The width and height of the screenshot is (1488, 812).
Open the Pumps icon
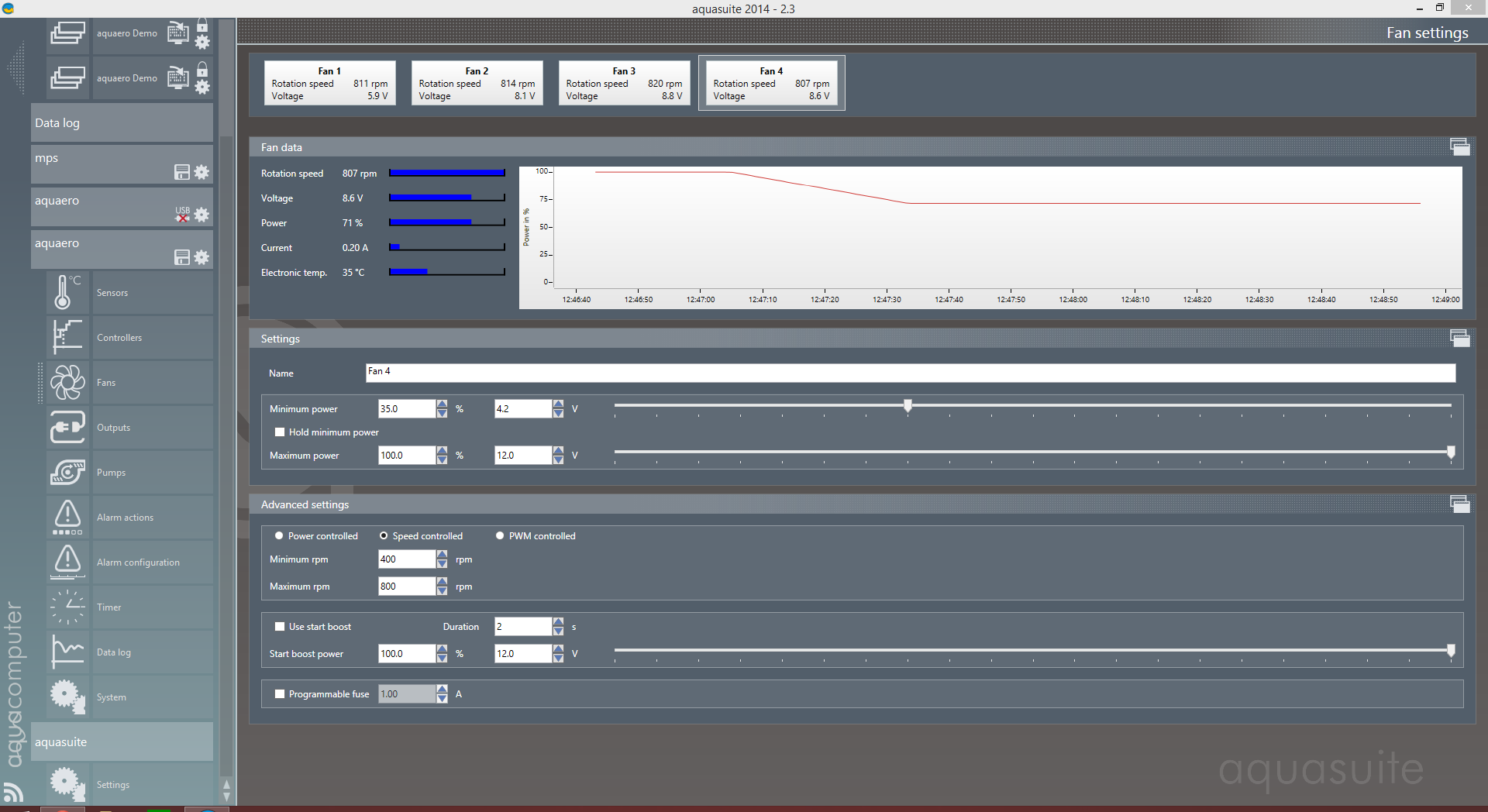(x=67, y=473)
